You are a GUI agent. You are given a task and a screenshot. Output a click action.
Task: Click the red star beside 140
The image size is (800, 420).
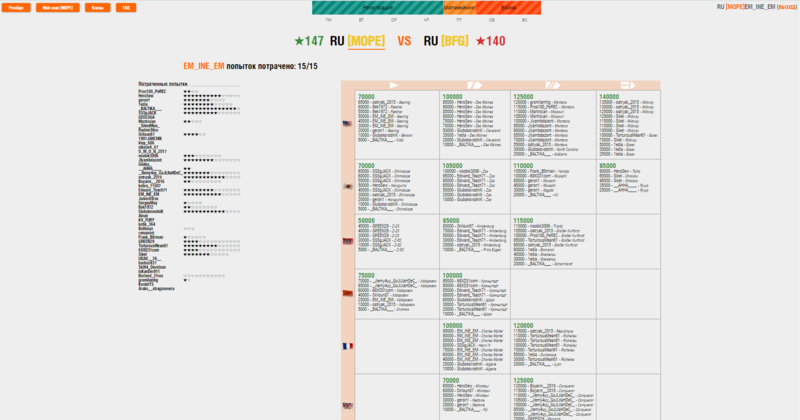pos(482,41)
